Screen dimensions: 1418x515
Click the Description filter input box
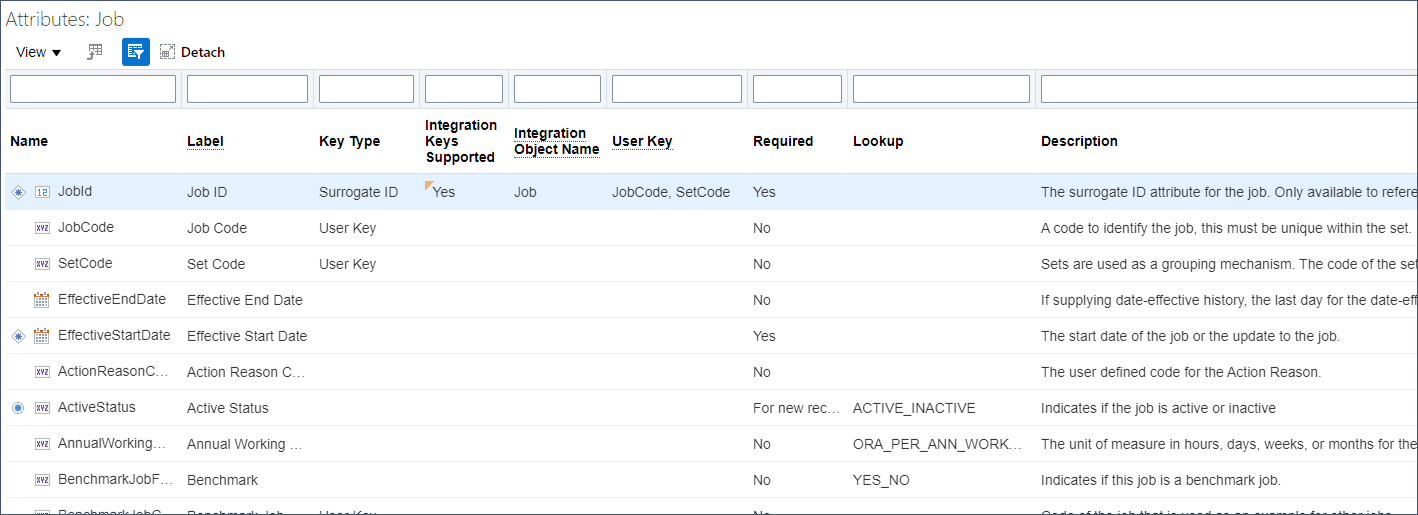point(1228,89)
